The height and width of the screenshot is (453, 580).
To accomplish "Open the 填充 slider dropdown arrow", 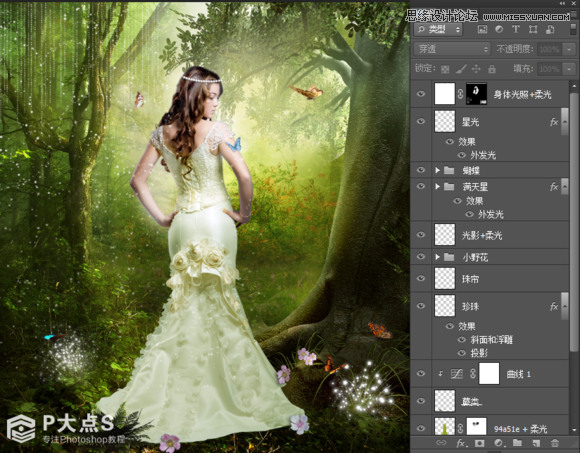I will [x=569, y=69].
